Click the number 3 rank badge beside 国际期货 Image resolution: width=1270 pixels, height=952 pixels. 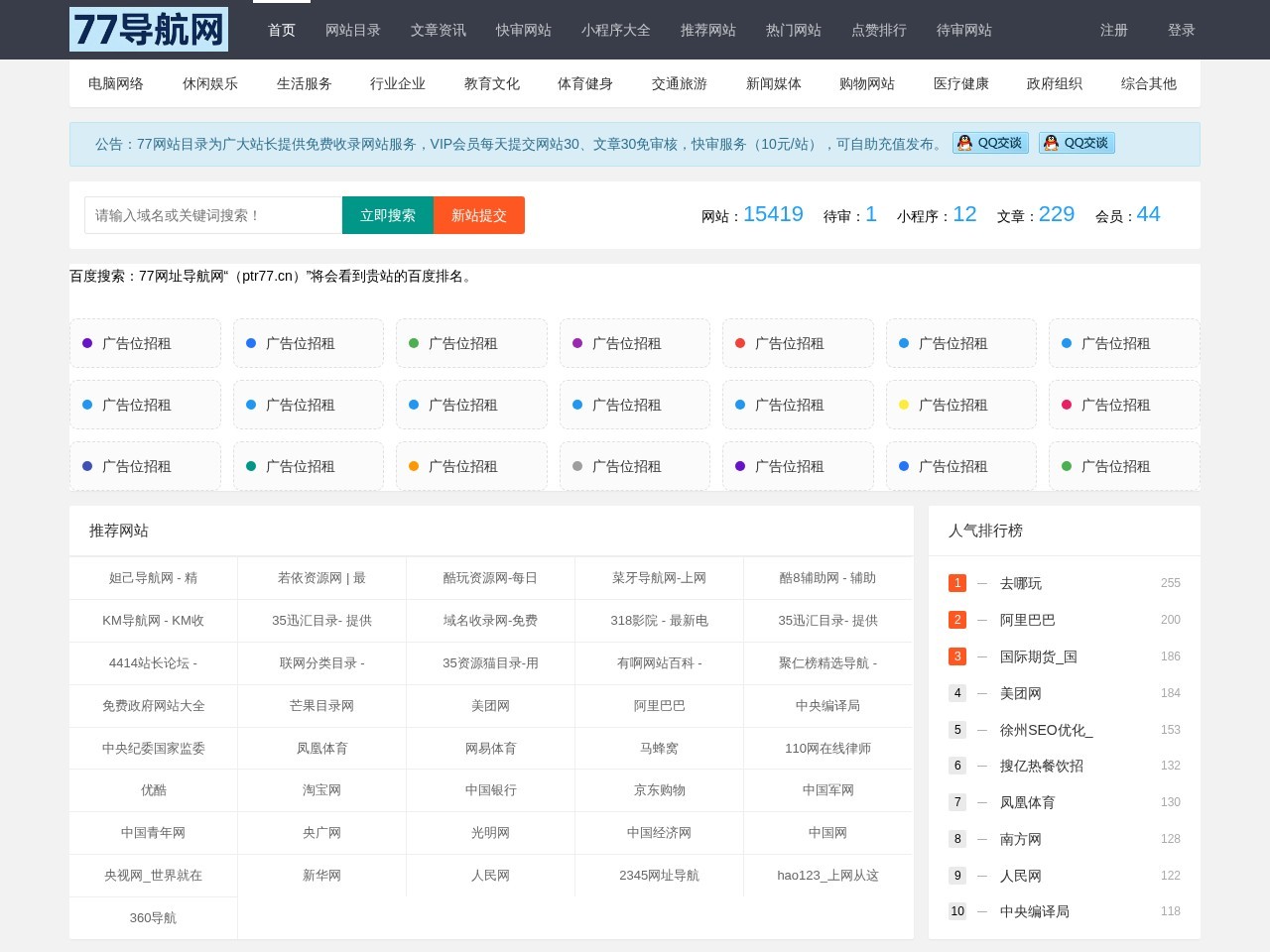(957, 656)
